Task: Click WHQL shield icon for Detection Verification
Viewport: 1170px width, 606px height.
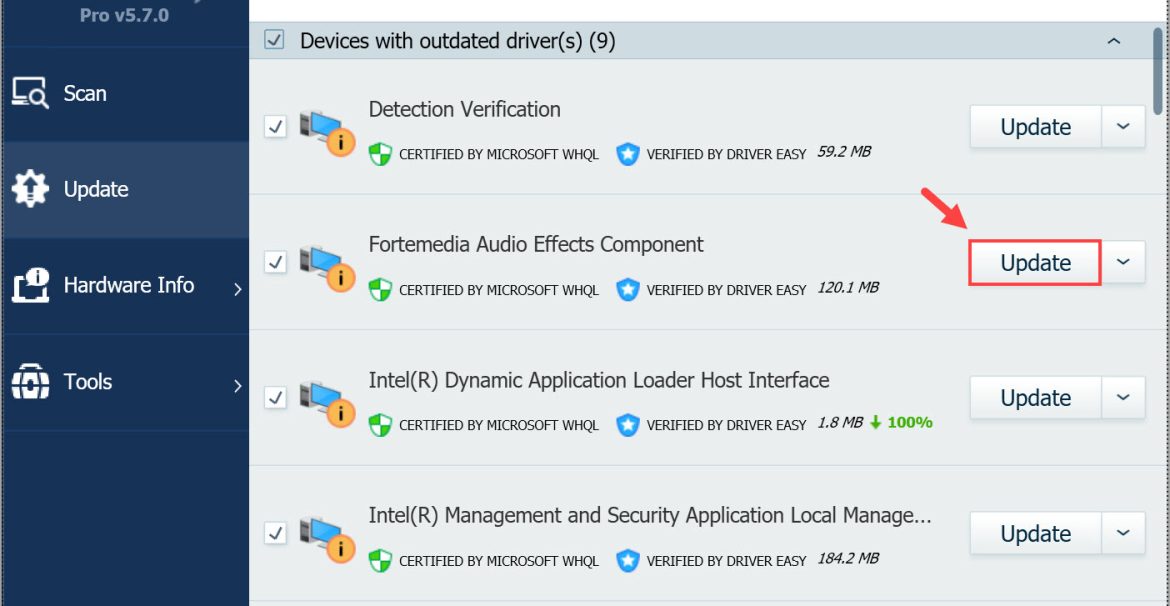Action: coord(381,154)
